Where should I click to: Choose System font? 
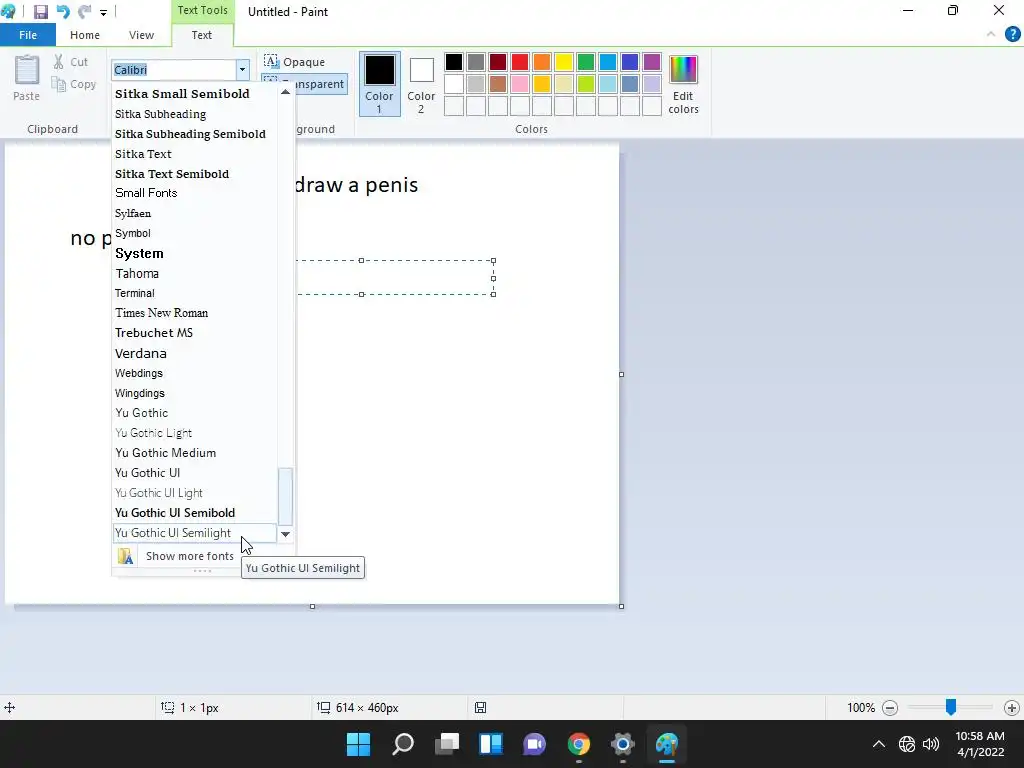195,253
